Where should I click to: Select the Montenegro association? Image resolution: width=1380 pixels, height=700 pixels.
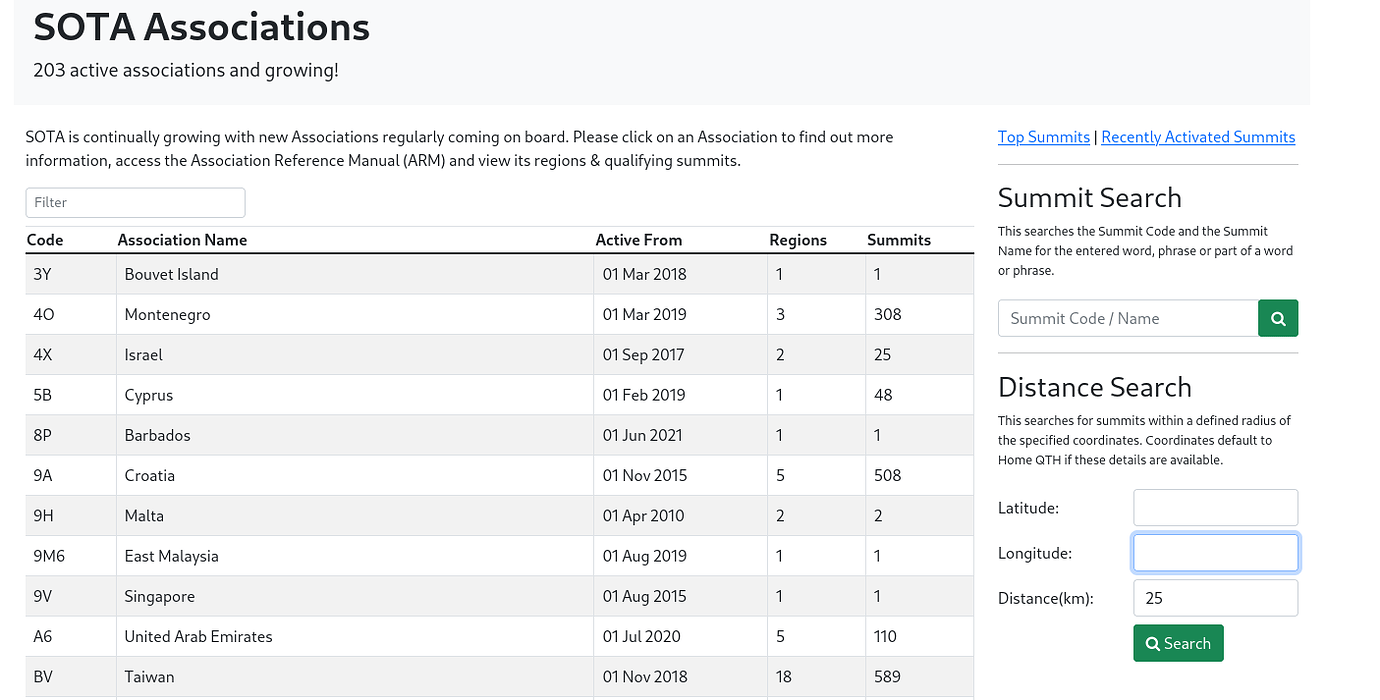[x=167, y=314]
